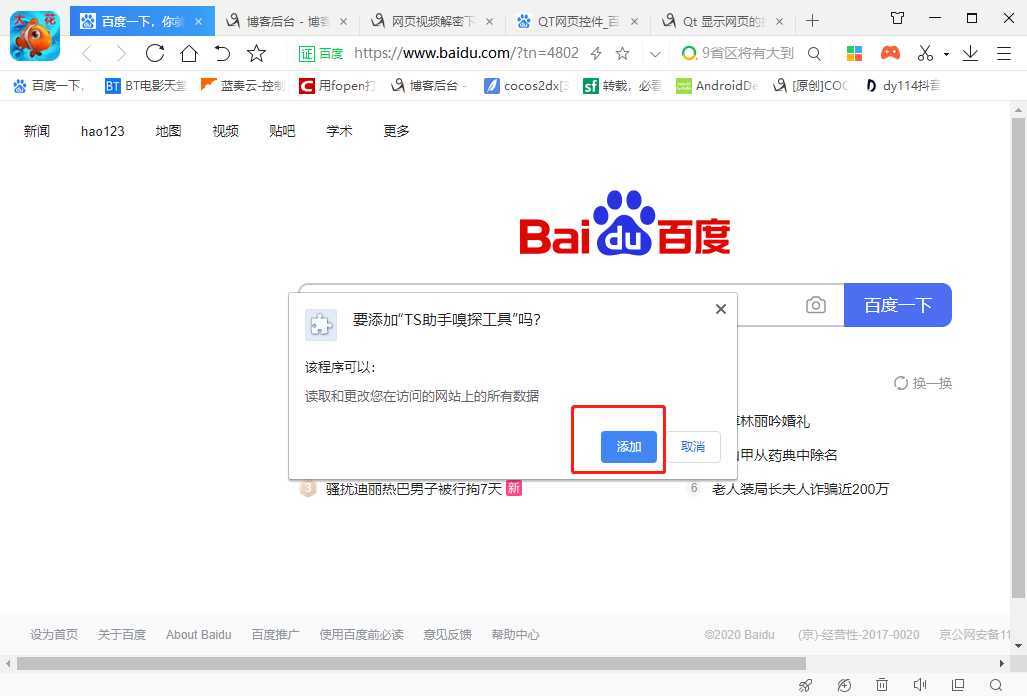
Task: Reload the page with refresh icon
Action: [x=155, y=53]
